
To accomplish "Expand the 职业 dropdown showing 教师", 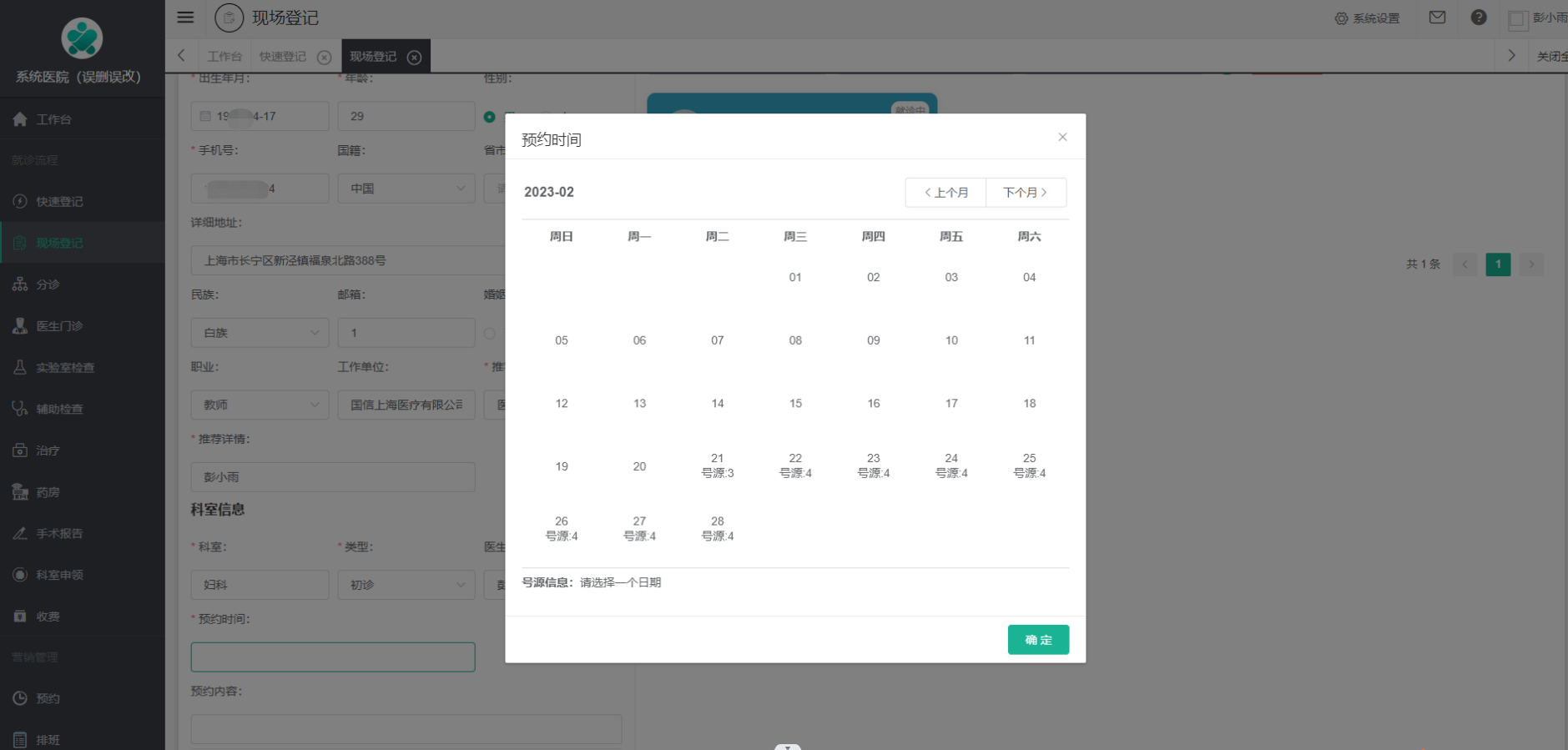I will coord(260,405).
